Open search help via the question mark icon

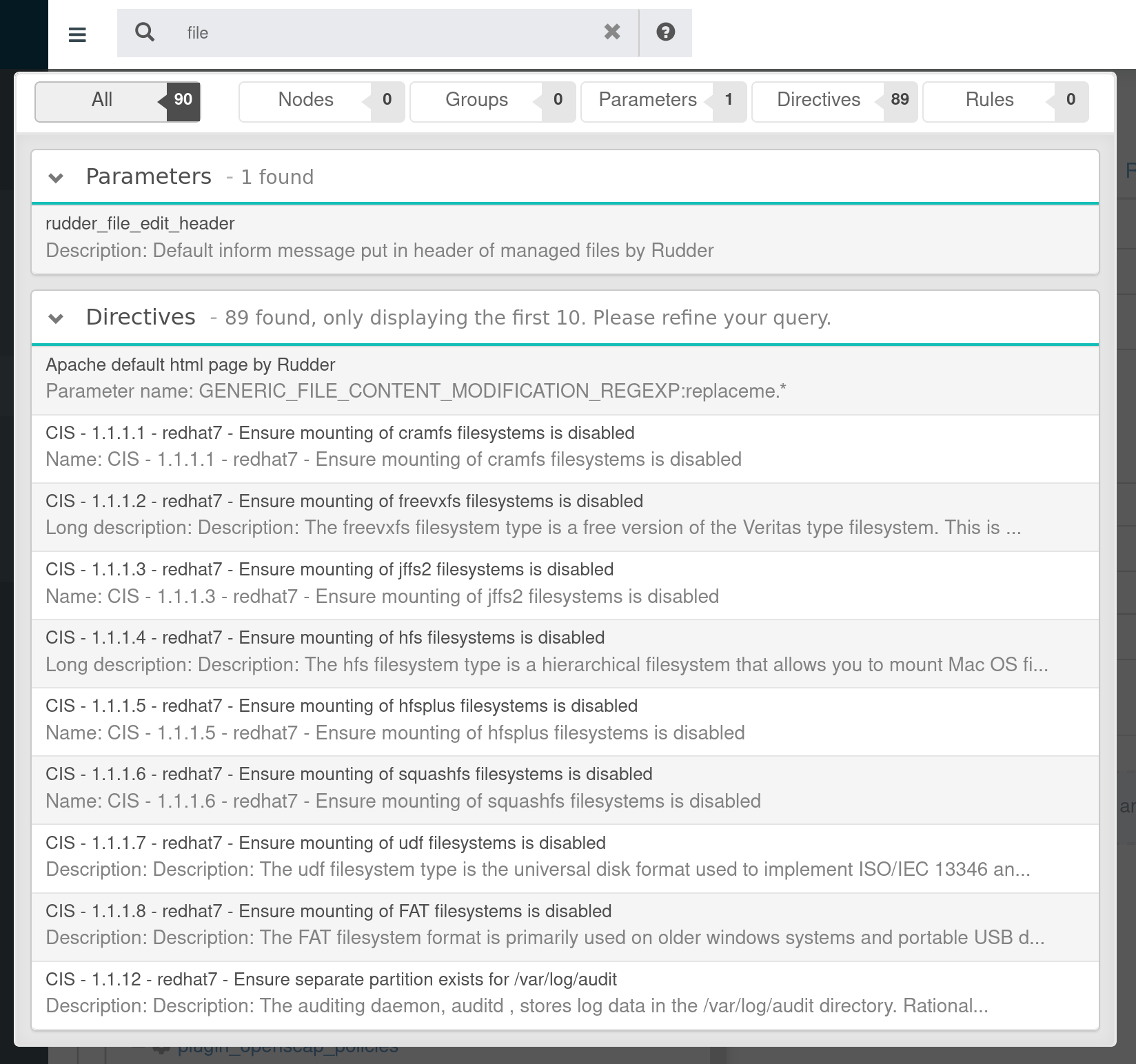tap(665, 32)
